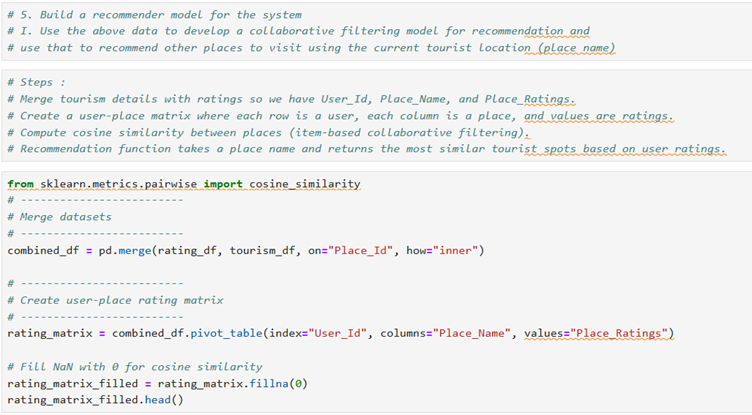Click the 'from sklearn.metrics.pairwise import' line
Viewport: 752px width, 415px height.
120,184
